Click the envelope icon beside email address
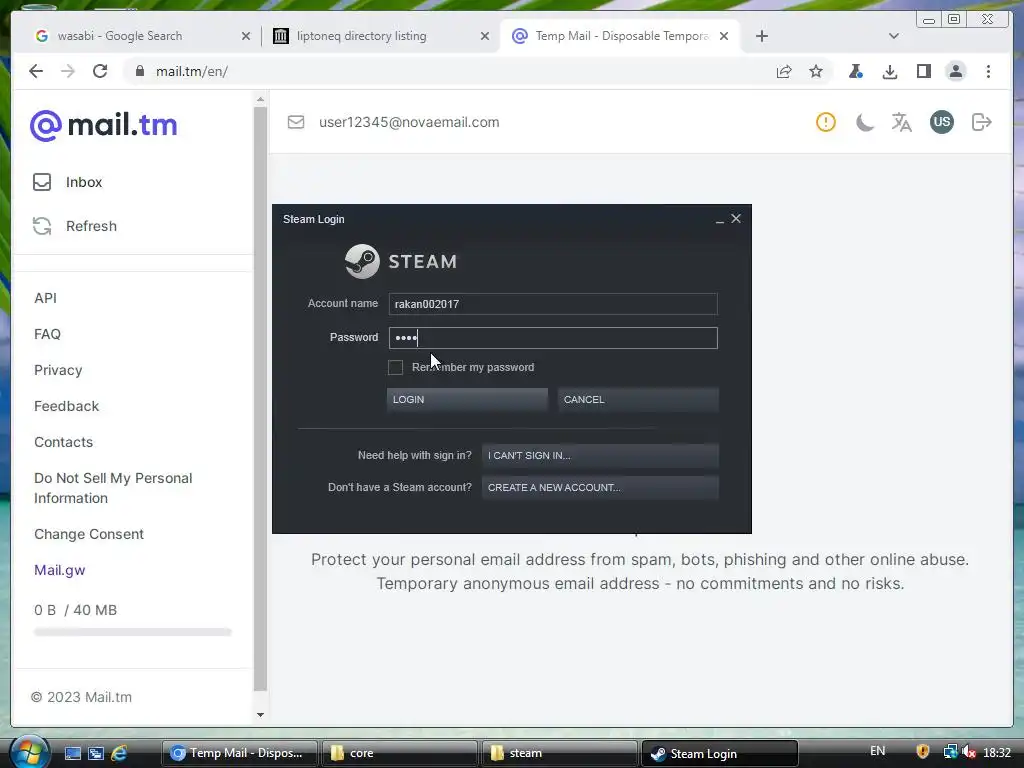The image size is (1024, 768). (296, 122)
